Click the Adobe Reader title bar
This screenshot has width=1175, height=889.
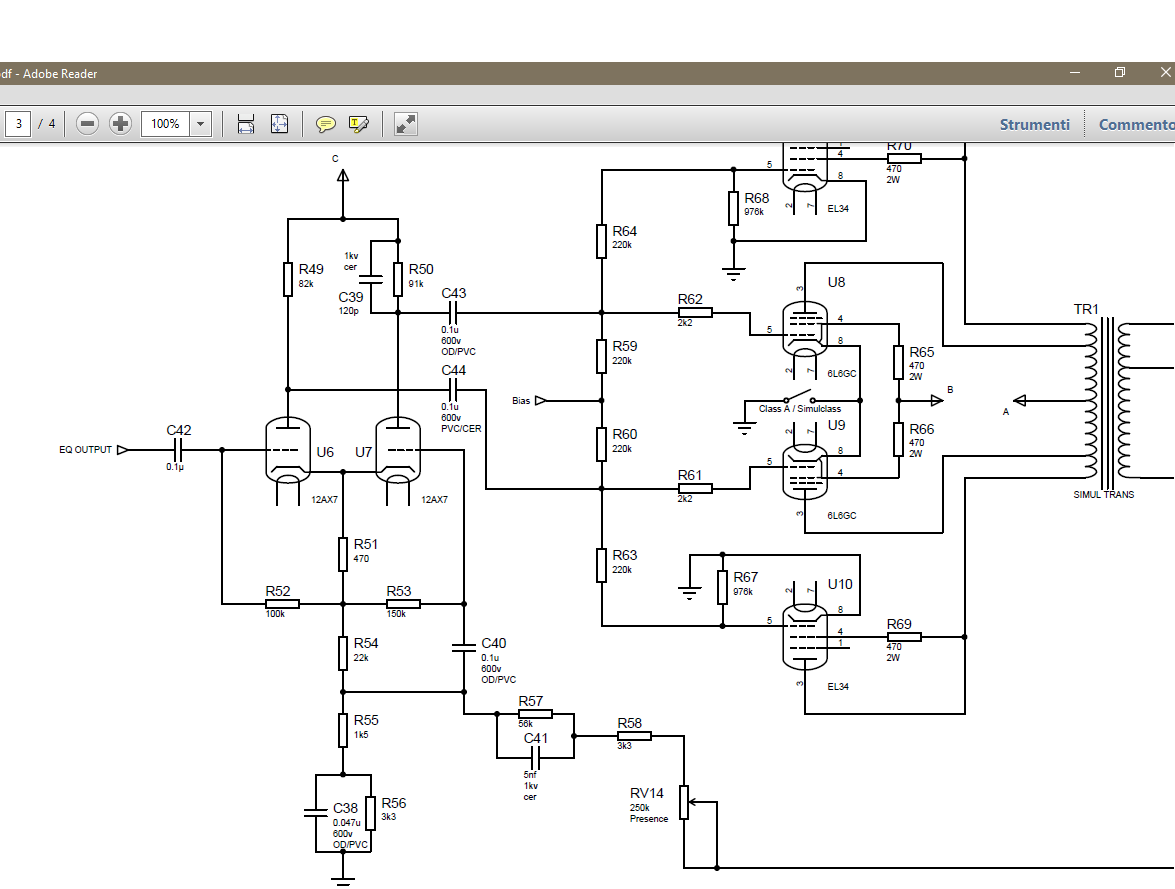coord(500,73)
